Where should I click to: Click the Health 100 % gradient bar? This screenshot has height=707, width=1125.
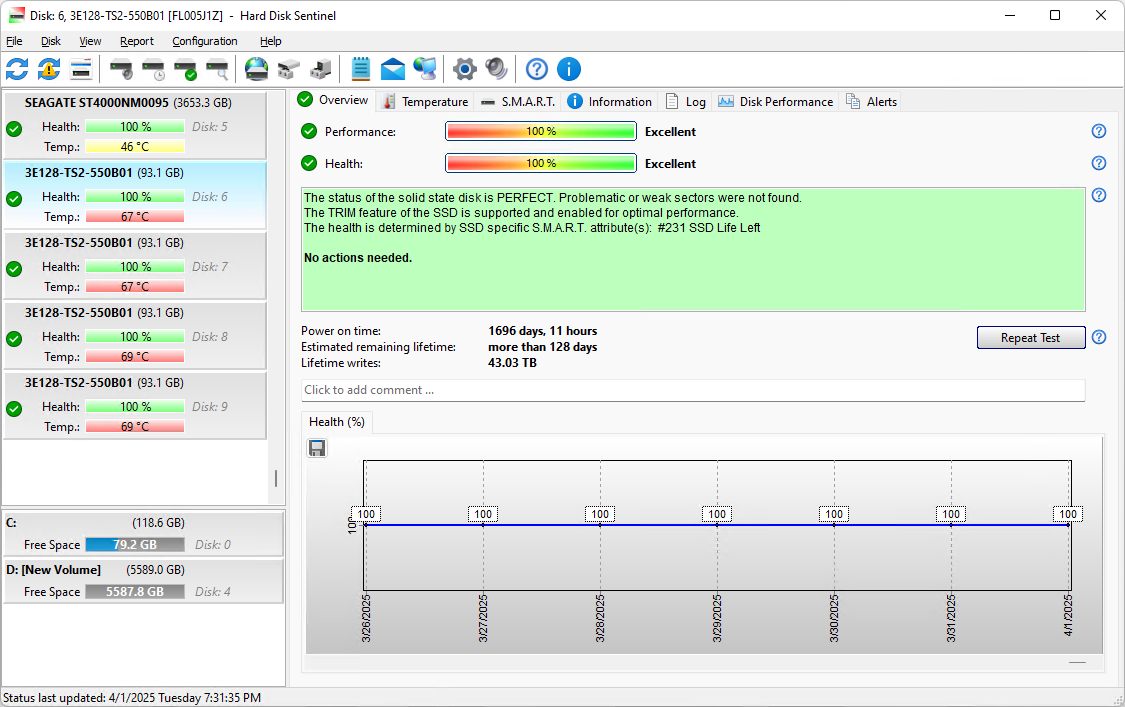tap(541, 163)
